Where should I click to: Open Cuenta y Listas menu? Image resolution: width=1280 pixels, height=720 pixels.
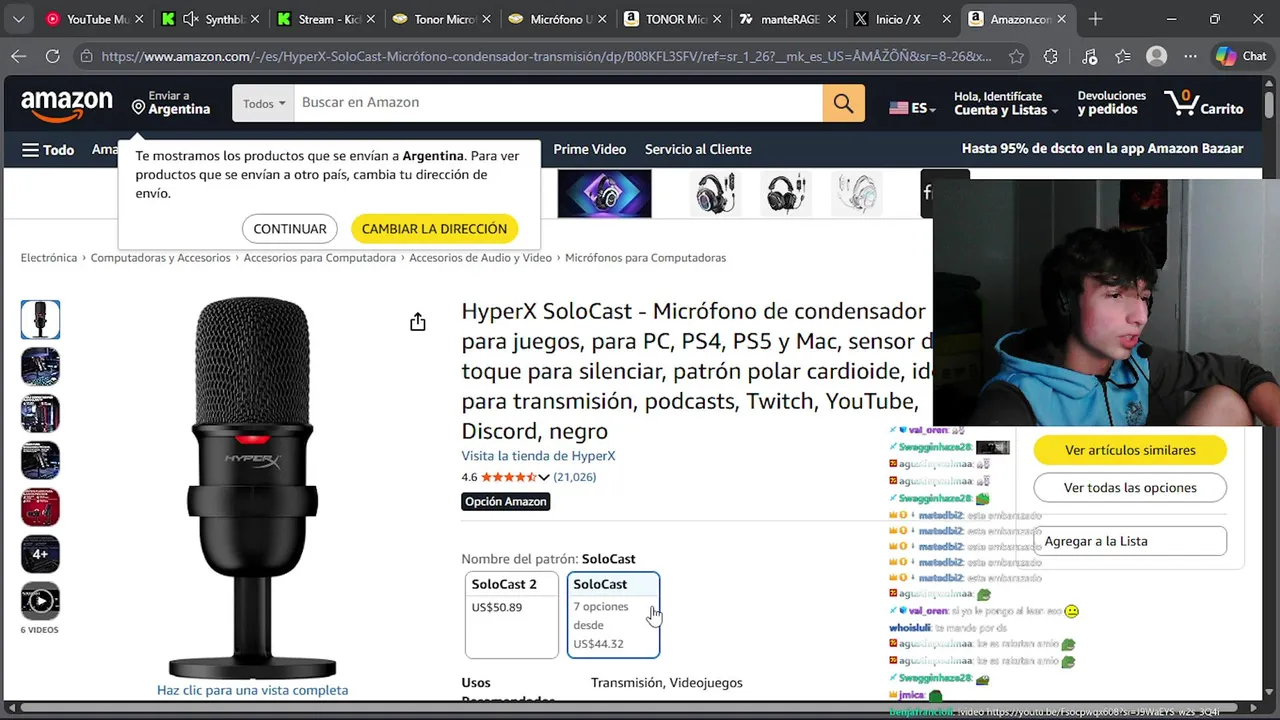(x=1005, y=103)
